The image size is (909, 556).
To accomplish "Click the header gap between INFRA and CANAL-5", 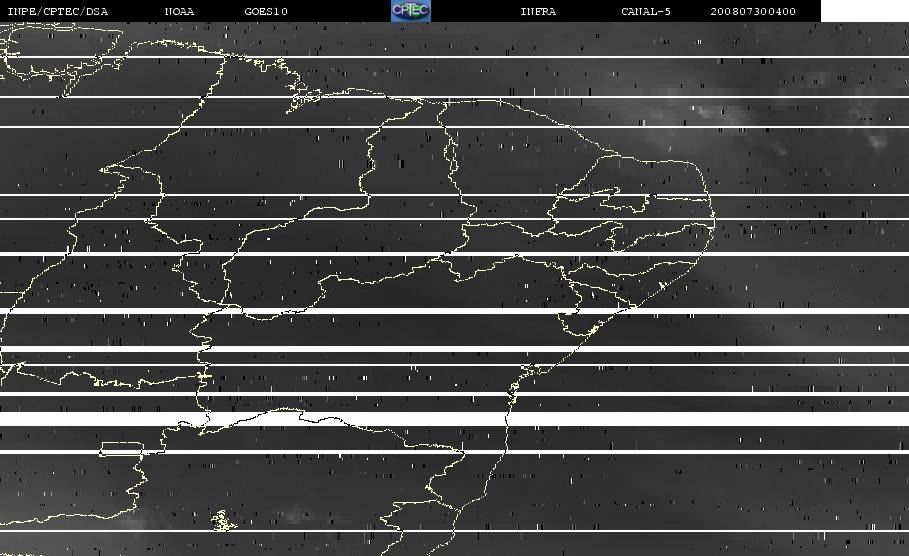I will (588, 12).
